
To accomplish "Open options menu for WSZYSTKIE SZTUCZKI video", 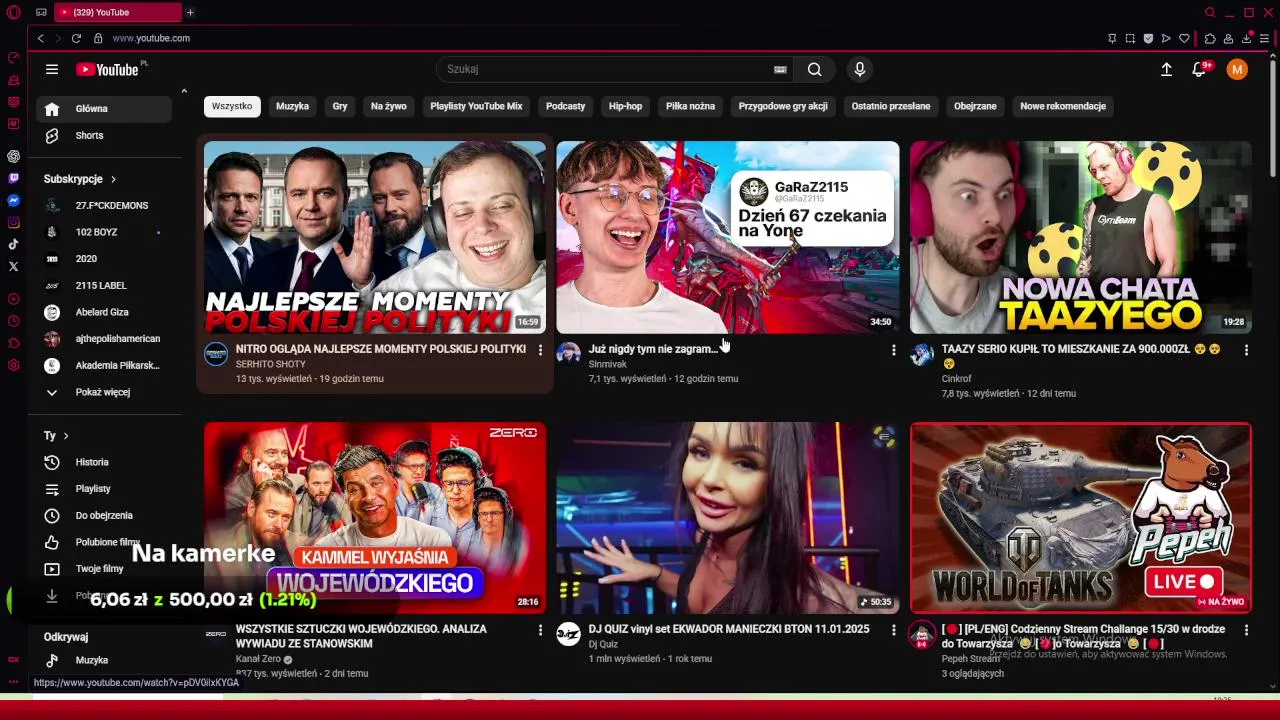I will (540, 630).
